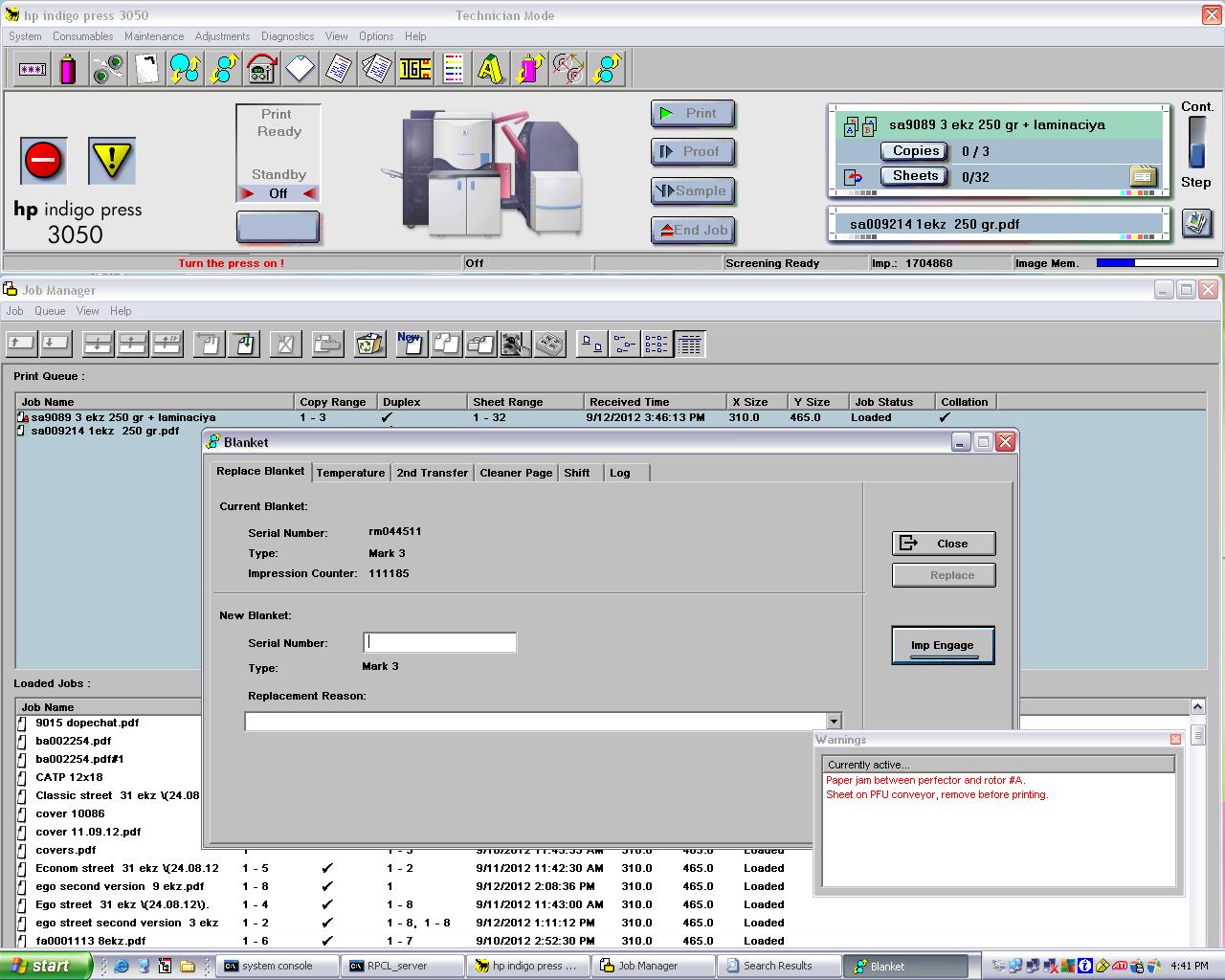Viewport: 1225px width, 980px height.
Task: Open the yellow 16 counter icon
Action: click(414, 69)
